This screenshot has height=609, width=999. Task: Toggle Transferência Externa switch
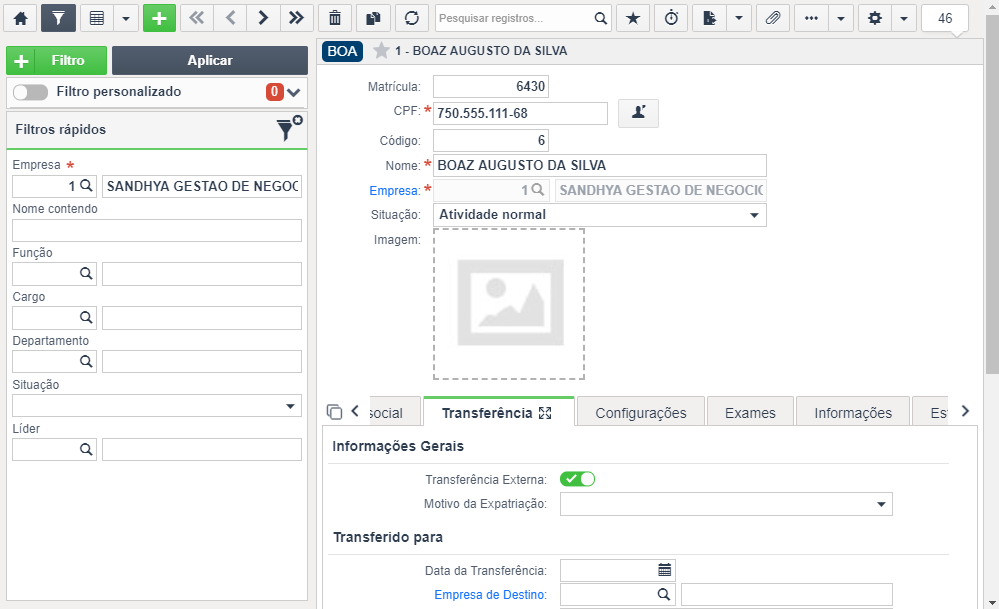578,479
